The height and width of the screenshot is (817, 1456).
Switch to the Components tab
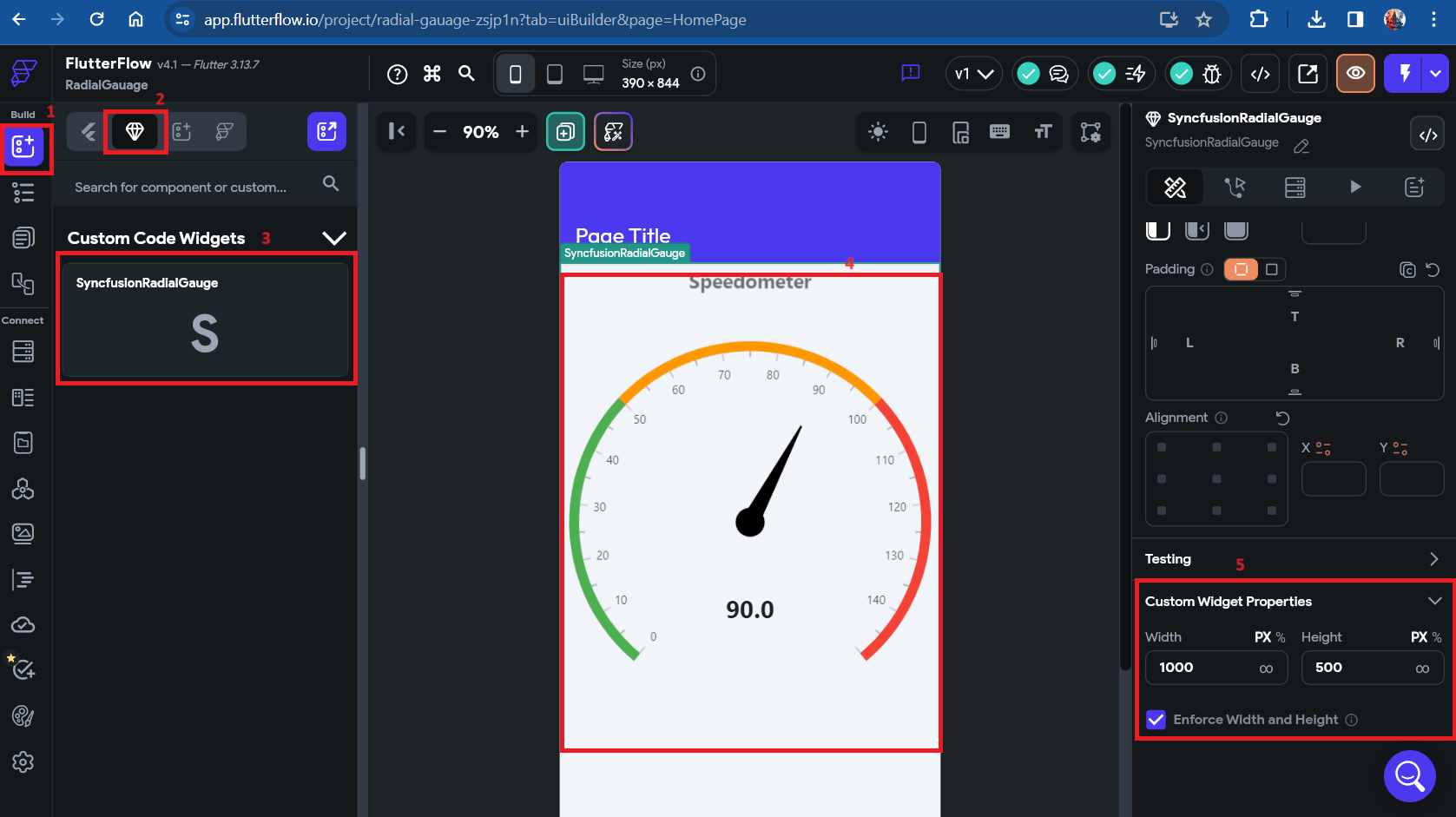point(181,131)
